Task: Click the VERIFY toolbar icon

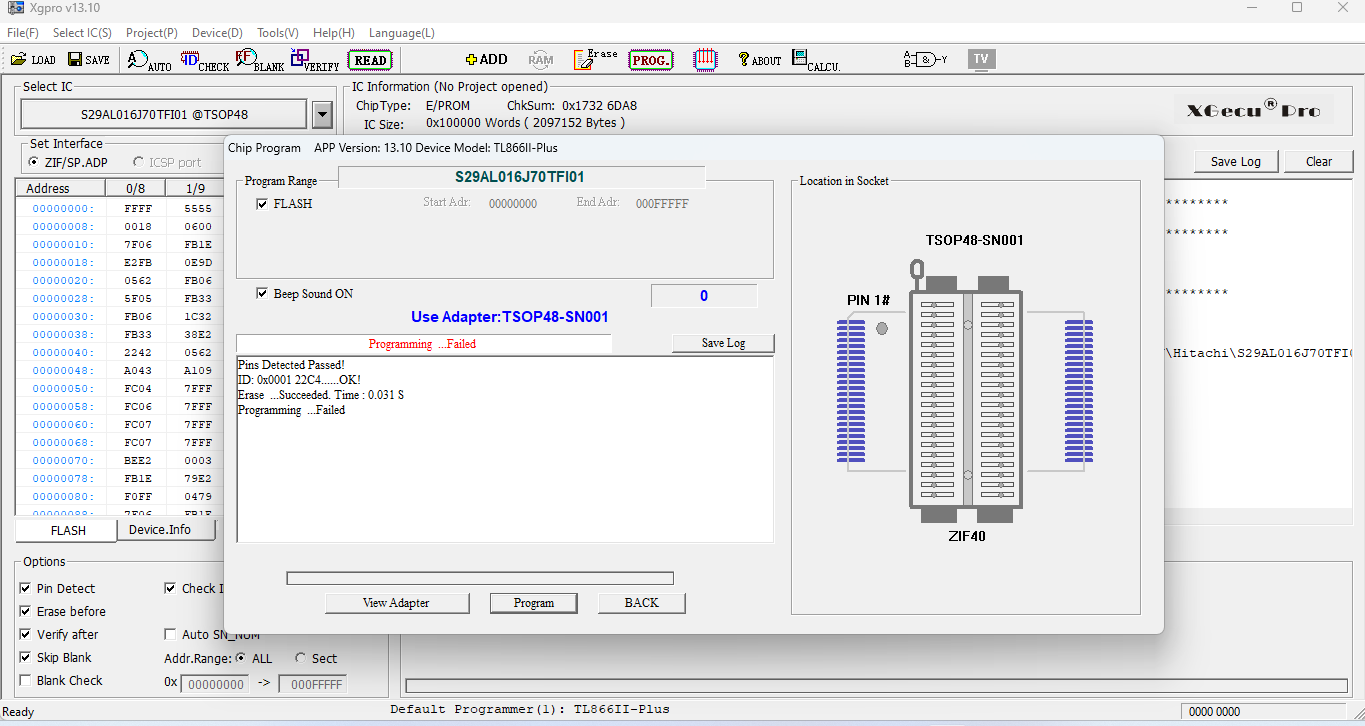Action: 315,61
